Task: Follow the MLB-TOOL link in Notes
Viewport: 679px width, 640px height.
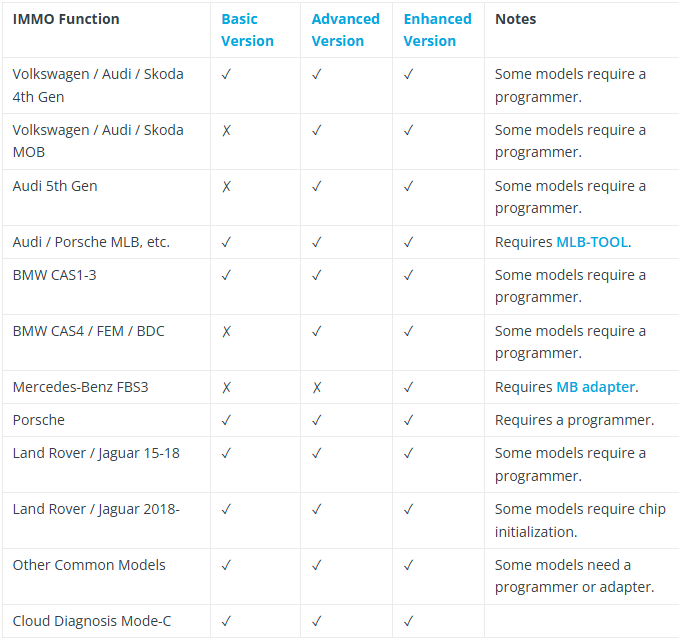Action: click(592, 242)
